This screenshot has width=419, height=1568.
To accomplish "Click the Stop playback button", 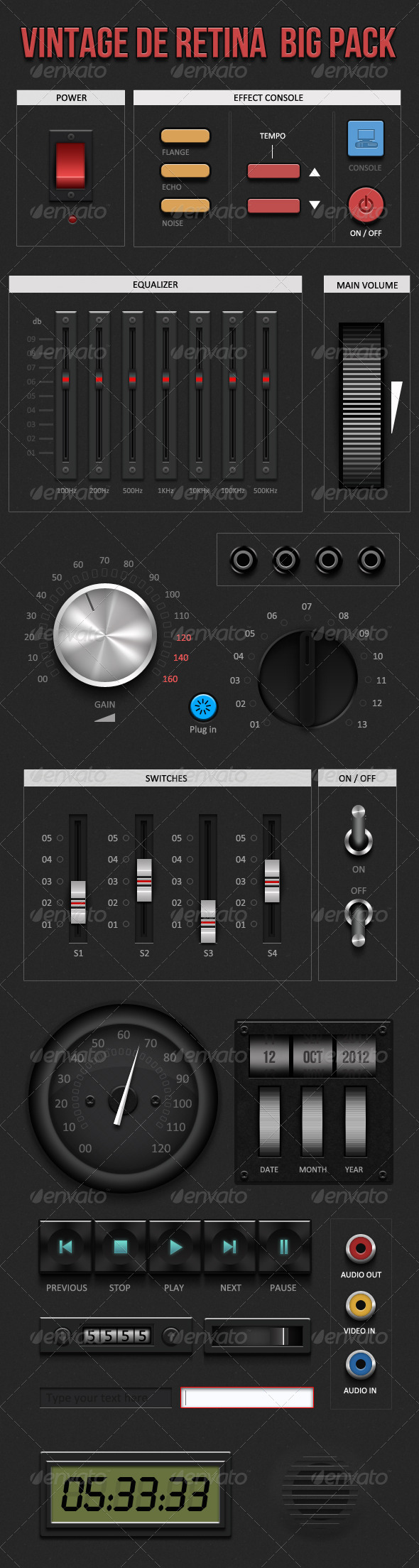I will (x=120, y=1247).
